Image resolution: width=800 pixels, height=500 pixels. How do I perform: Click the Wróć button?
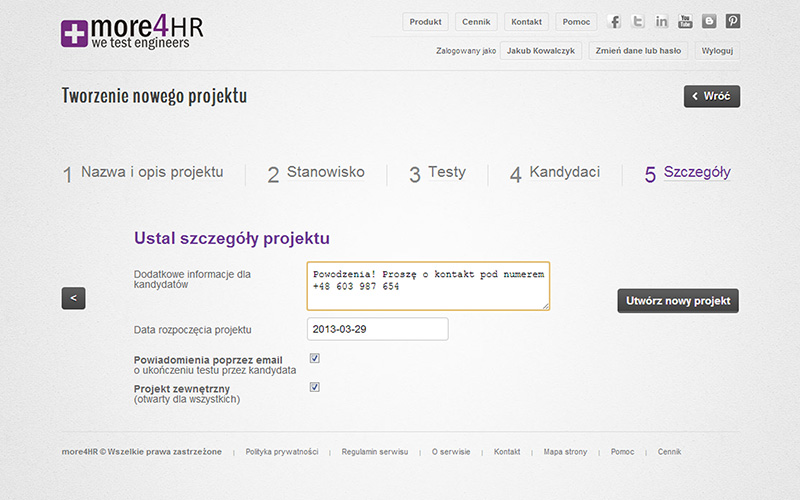pyautogui.click(x=712, y=96)
